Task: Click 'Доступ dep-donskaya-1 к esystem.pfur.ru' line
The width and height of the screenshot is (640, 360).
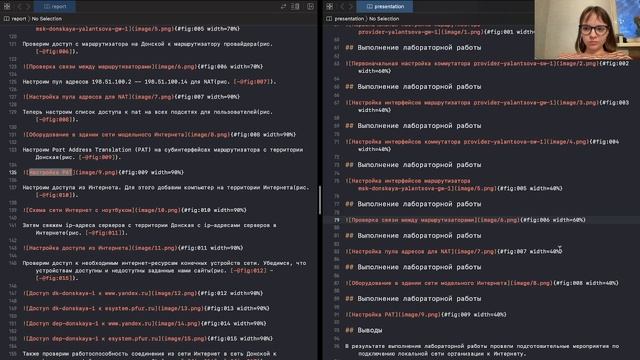Action: (x=148, y=338)
